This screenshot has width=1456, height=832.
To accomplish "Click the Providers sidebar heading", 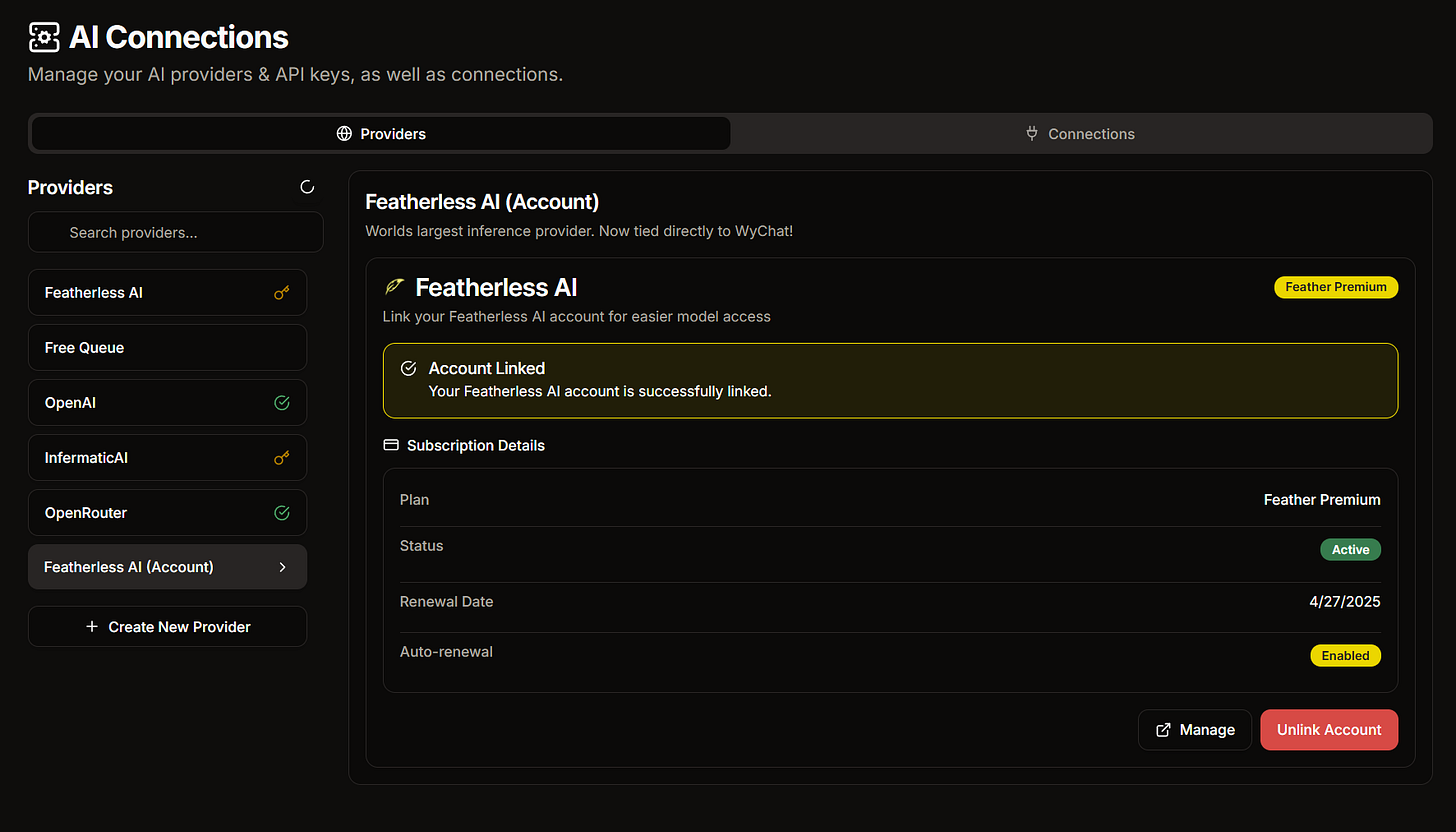I will pyautogui.click(x=70, y=187).
